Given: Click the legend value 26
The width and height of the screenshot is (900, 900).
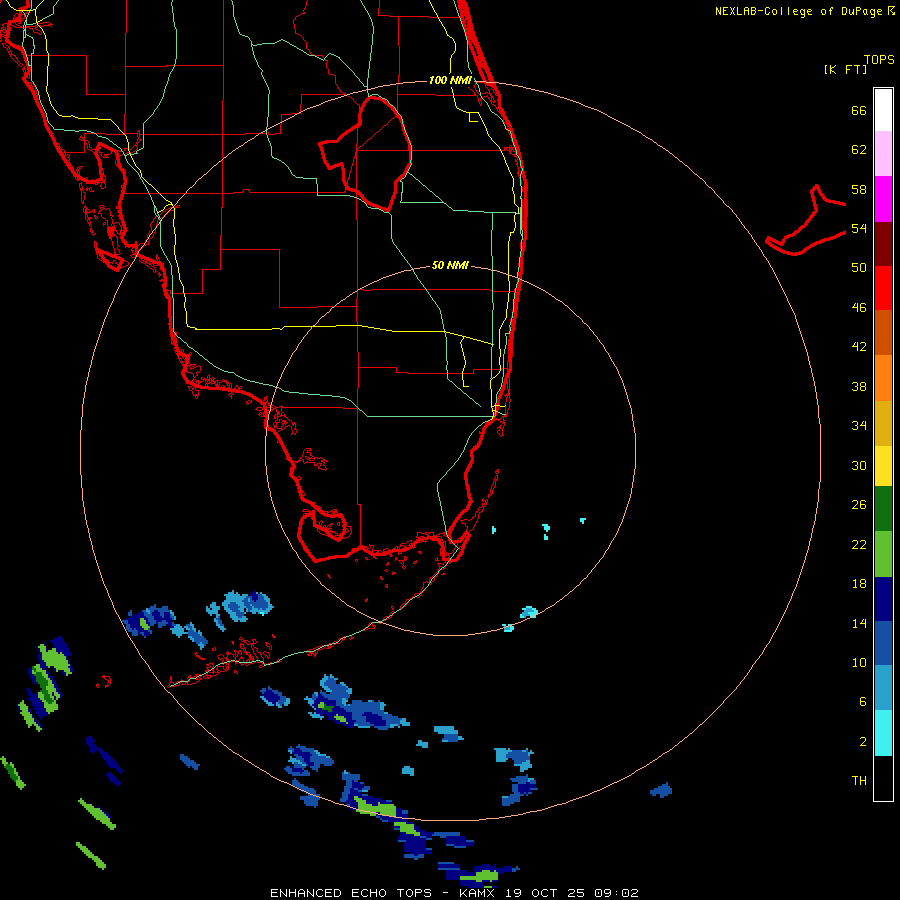Looking at the screenshot, I should [x=859, y=505].
